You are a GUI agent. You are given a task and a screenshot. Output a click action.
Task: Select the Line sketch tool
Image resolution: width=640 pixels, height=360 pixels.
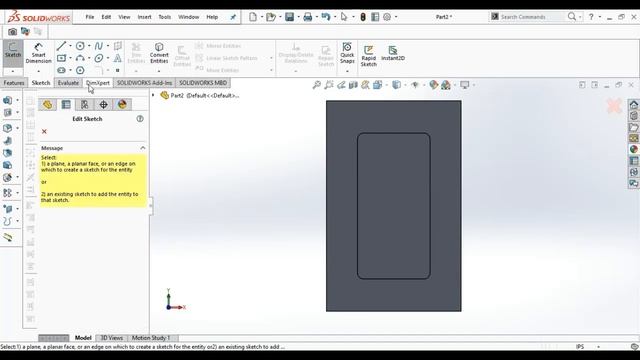pyautogui.click(x=62, y=46)
